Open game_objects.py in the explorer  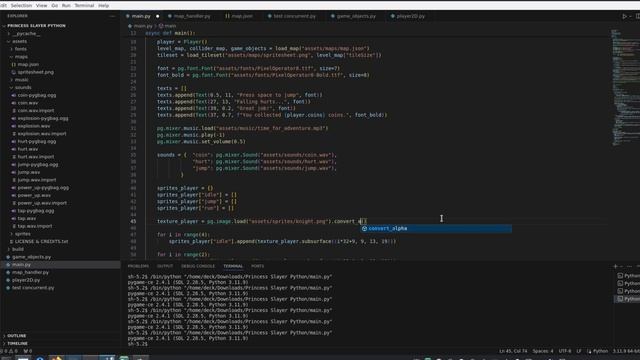[31, 257]
